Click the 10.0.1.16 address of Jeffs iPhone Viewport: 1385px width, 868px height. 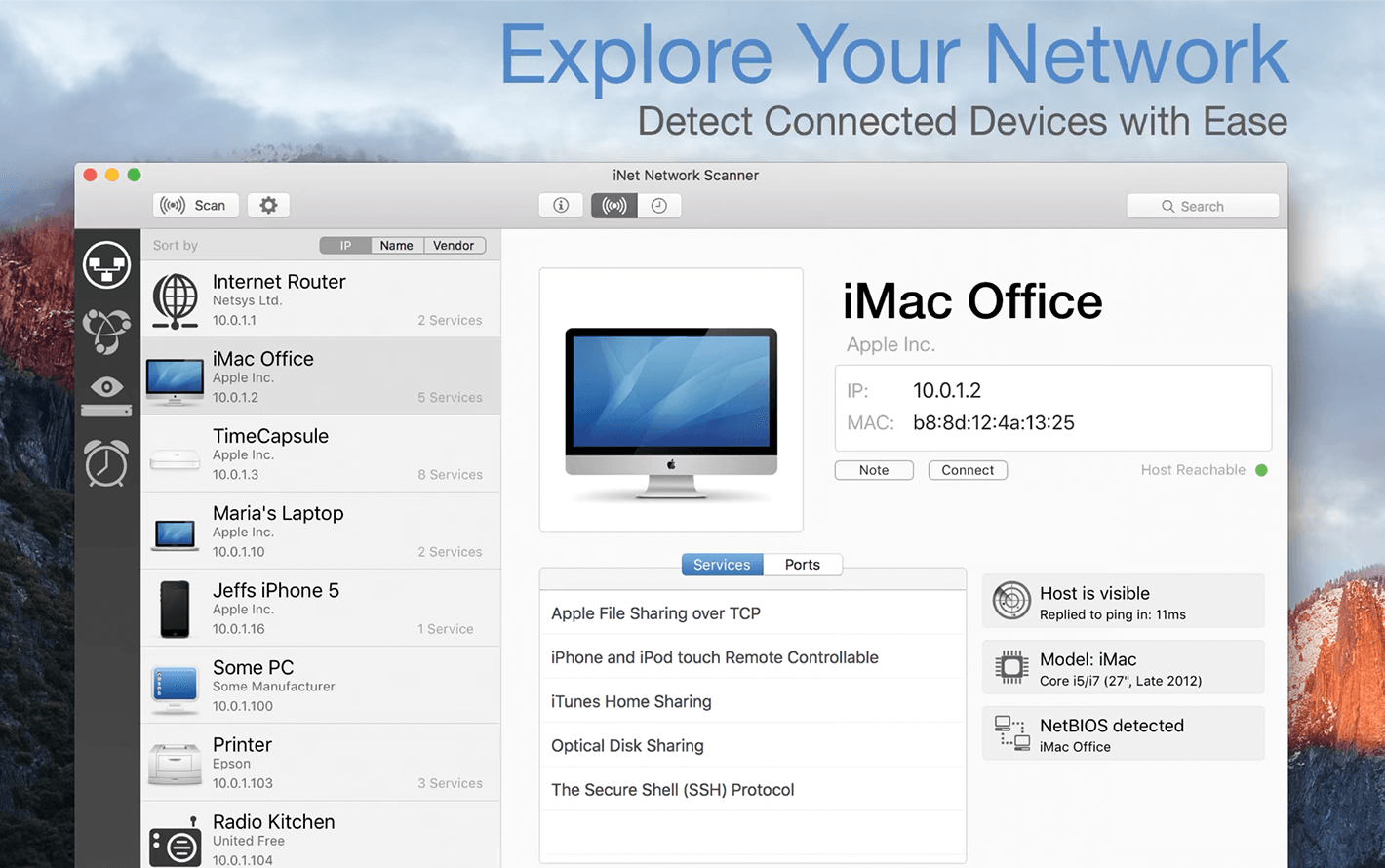pos(239,629)
